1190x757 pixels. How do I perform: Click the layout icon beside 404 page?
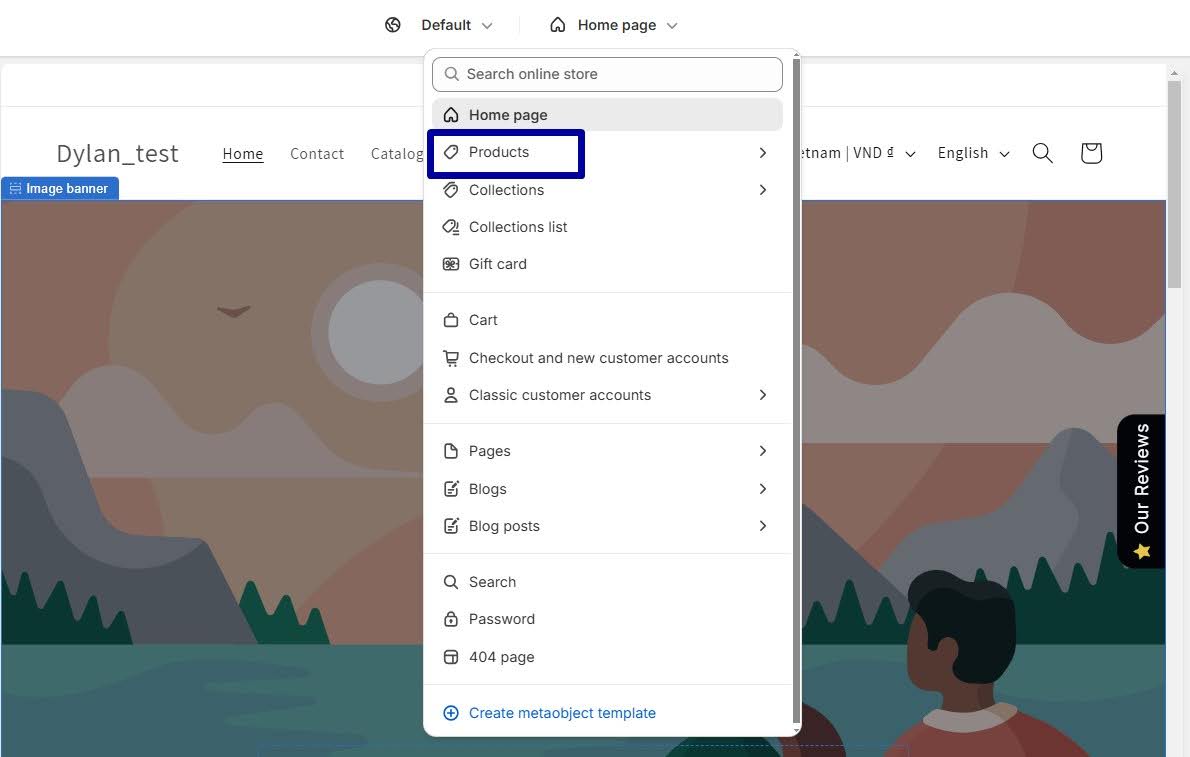pyautogui.click(x=451, y=657)
